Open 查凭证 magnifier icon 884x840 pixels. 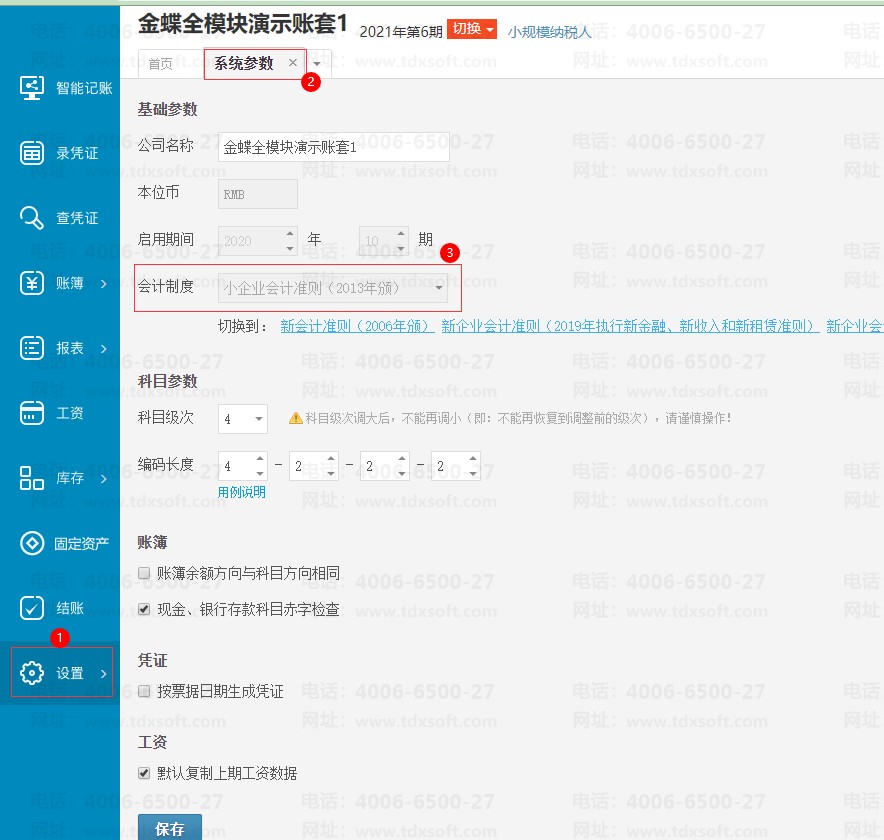click(x=33, y=218)
